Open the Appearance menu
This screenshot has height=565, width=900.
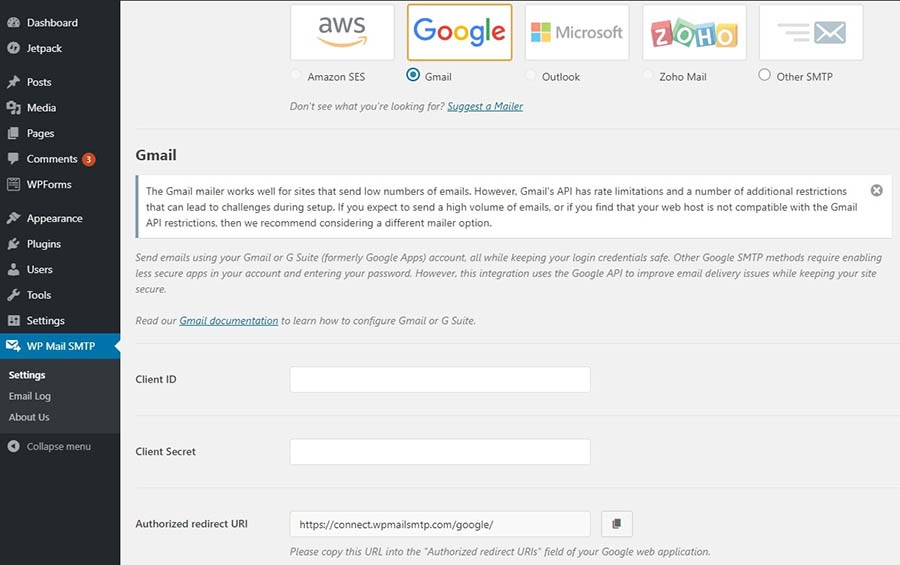54,218
